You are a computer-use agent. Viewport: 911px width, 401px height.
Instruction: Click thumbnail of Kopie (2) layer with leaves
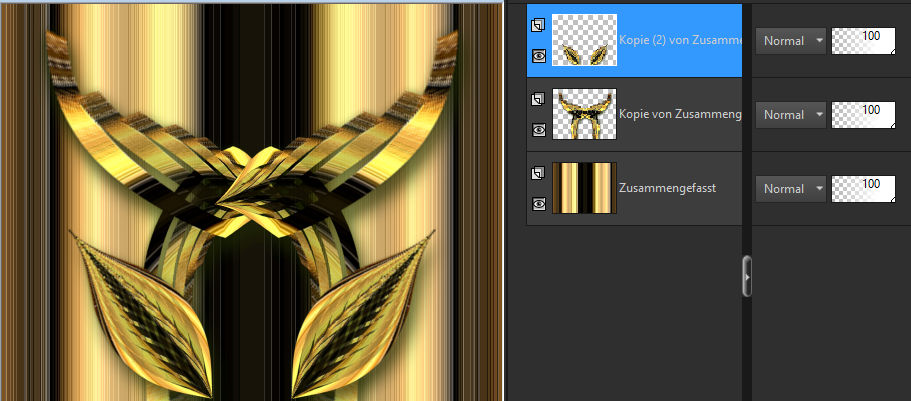point(584,41)
